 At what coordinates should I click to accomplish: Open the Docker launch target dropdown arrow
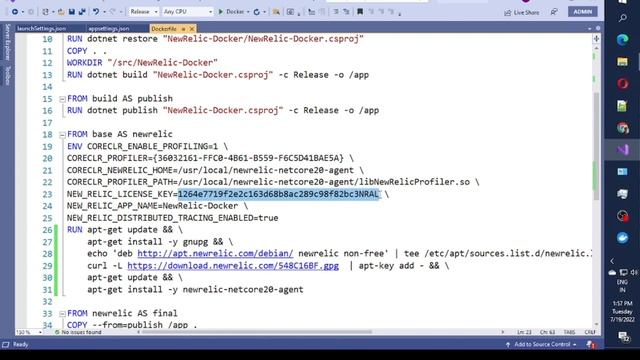[248, 12]
